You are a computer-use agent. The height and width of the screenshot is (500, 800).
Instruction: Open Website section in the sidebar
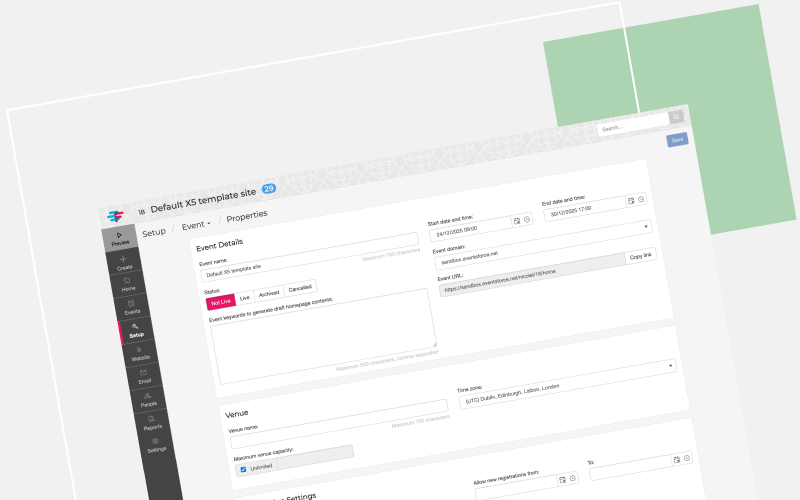coord(139,353)
